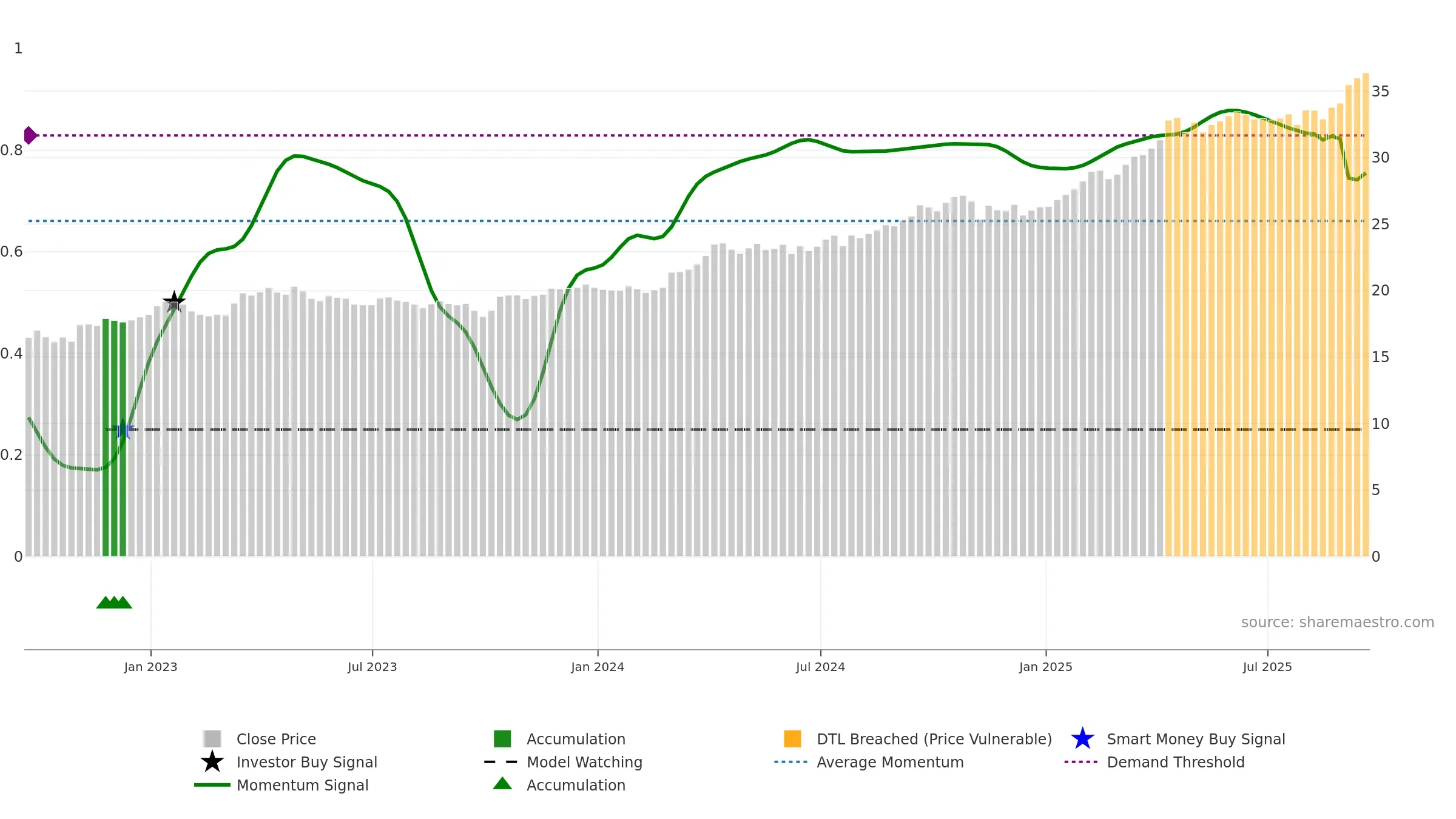Screen dimensions: 1456x819
Task: Toggle the Average Momentum legend label
Action: (890, 762)
